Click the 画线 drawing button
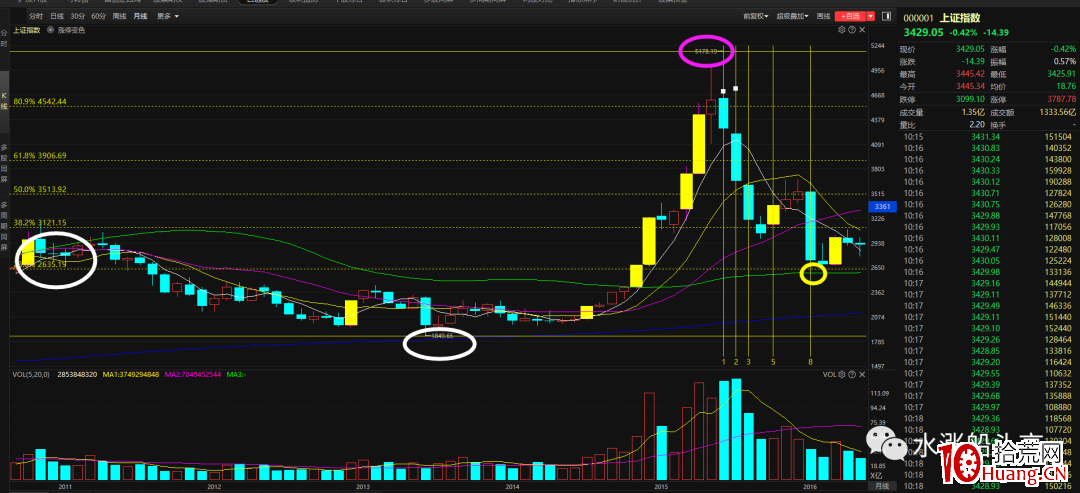 [823, 17]
